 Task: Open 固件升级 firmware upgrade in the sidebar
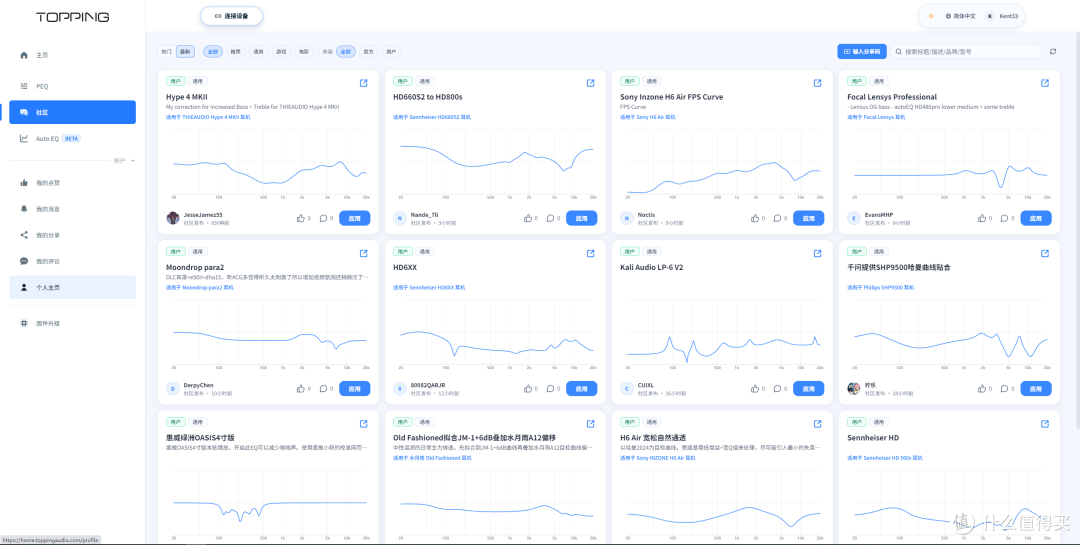pyautogui.click(x=72, y=323)
